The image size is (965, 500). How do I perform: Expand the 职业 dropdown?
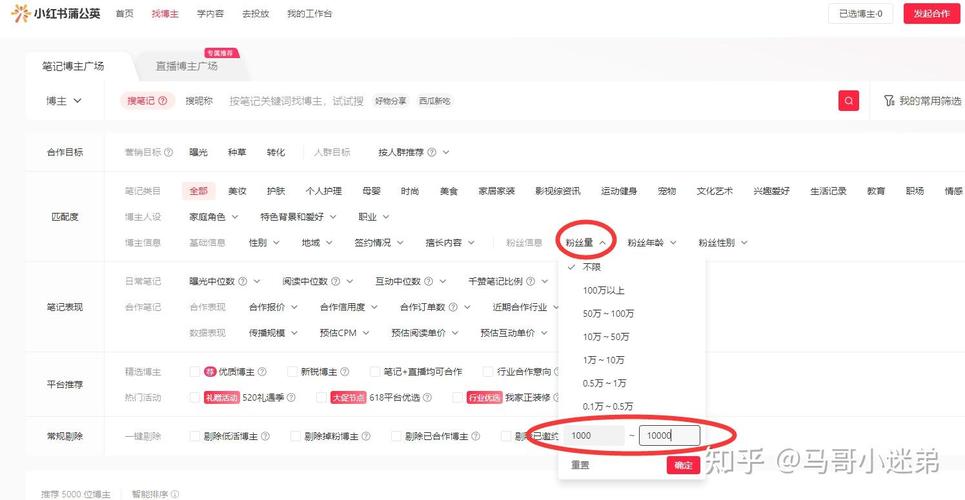click(374, 217)
